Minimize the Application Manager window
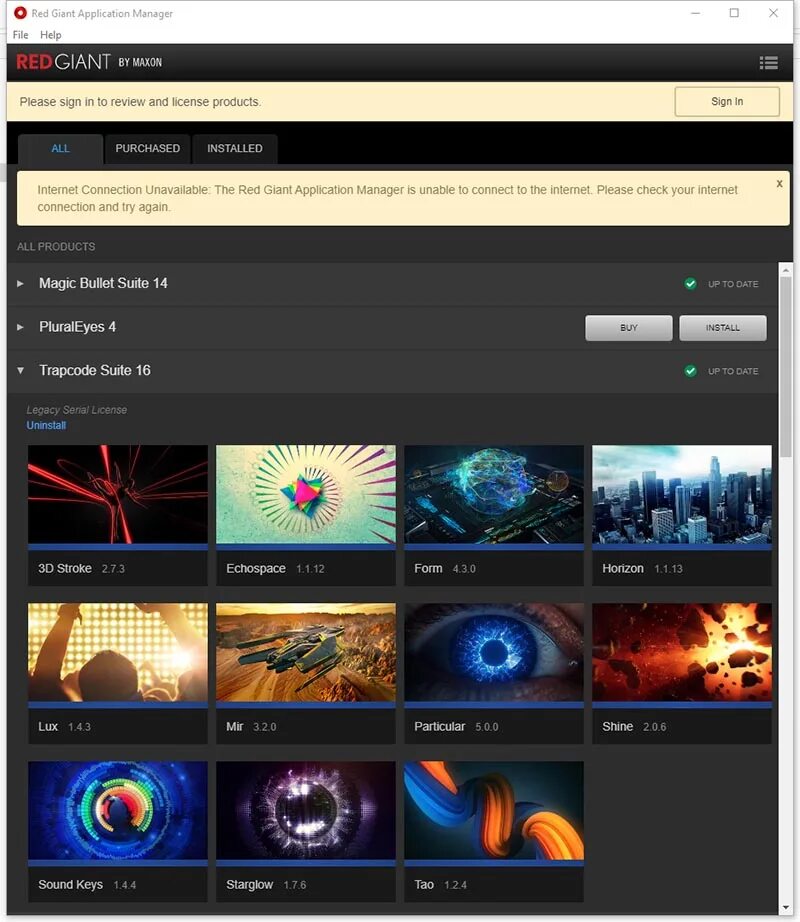This screenshot has height=922, width=800. (x=695, y=13)
